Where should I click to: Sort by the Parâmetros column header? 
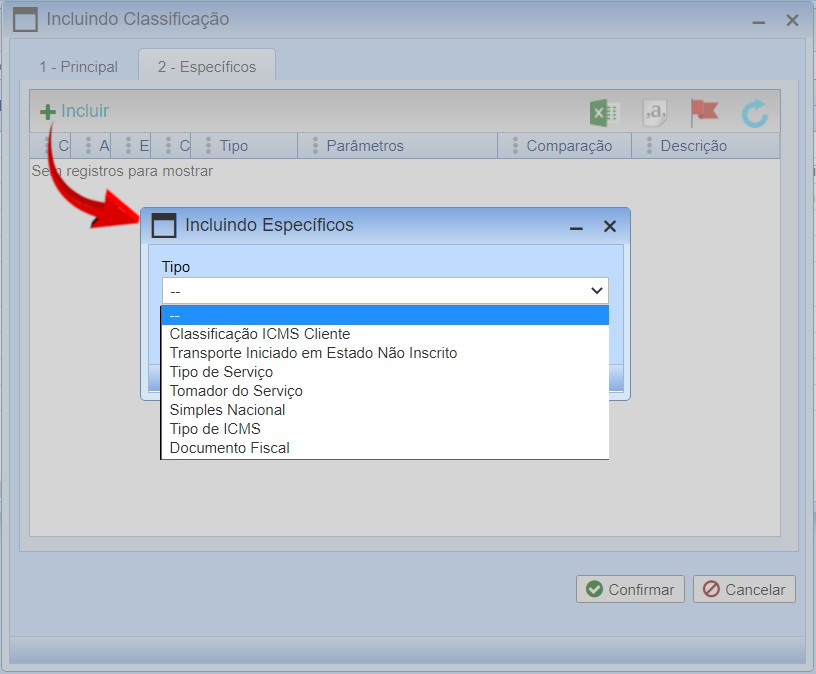coord(365,146)
